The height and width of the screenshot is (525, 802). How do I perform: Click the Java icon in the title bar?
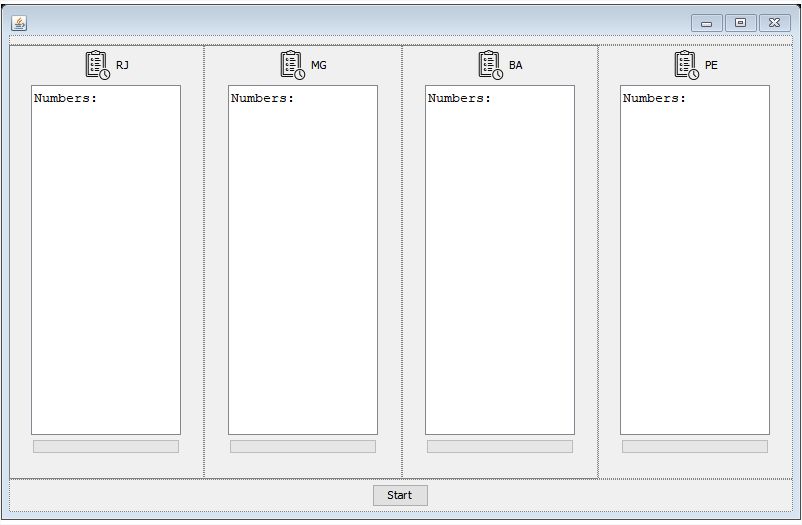(19, 23)
